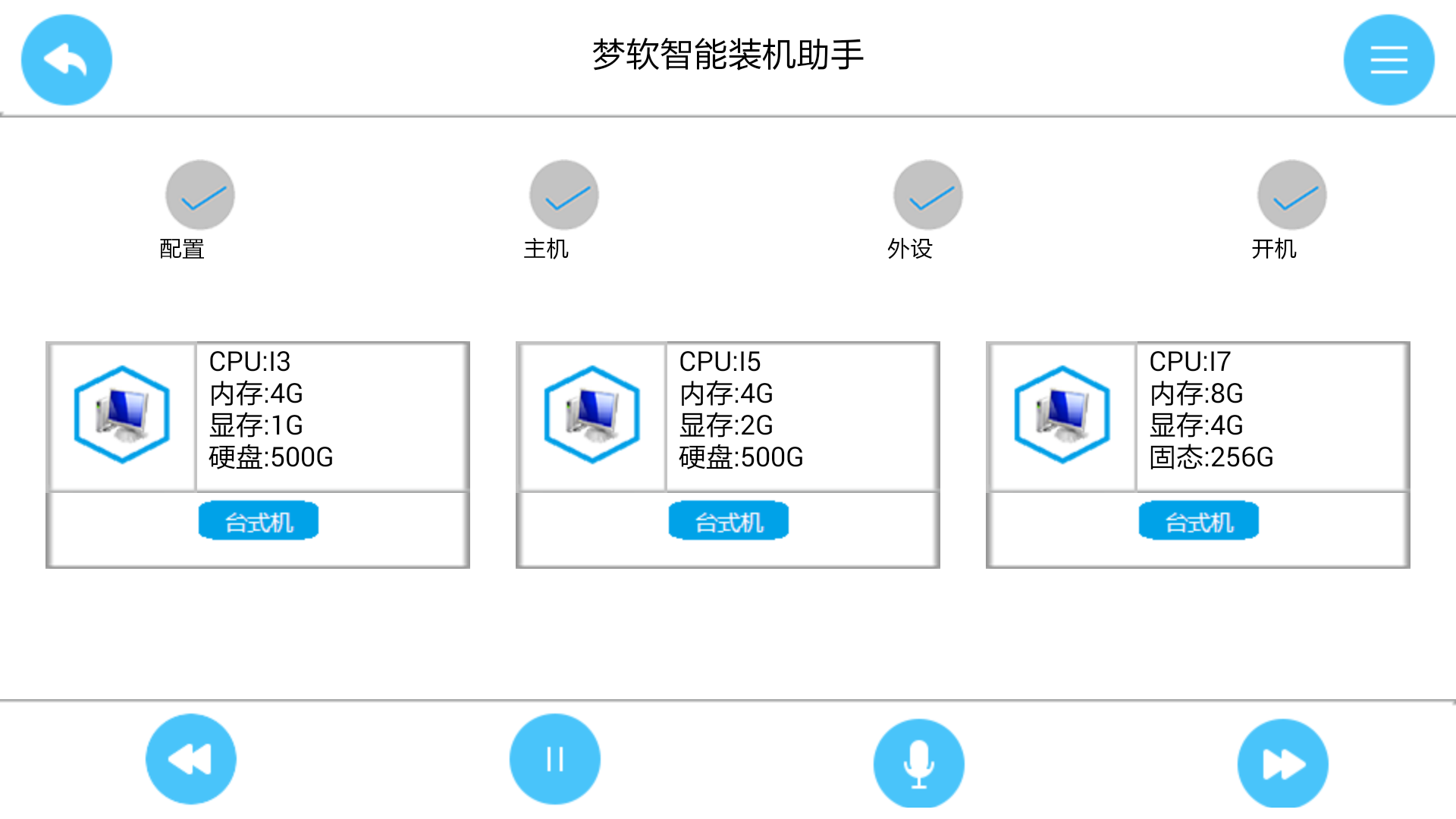
Task: Click the I7 desktop computer icon
Action: [1062, 413]
